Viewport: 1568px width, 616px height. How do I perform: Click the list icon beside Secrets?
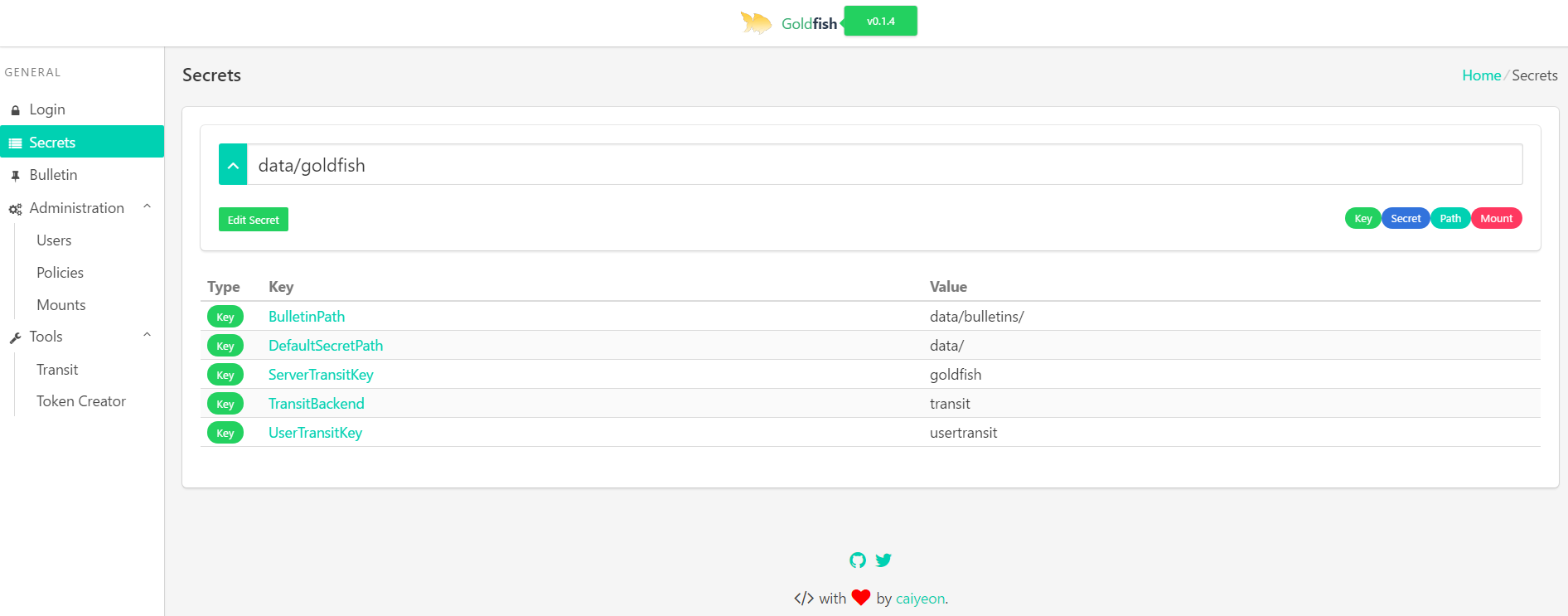click(15, 143)
